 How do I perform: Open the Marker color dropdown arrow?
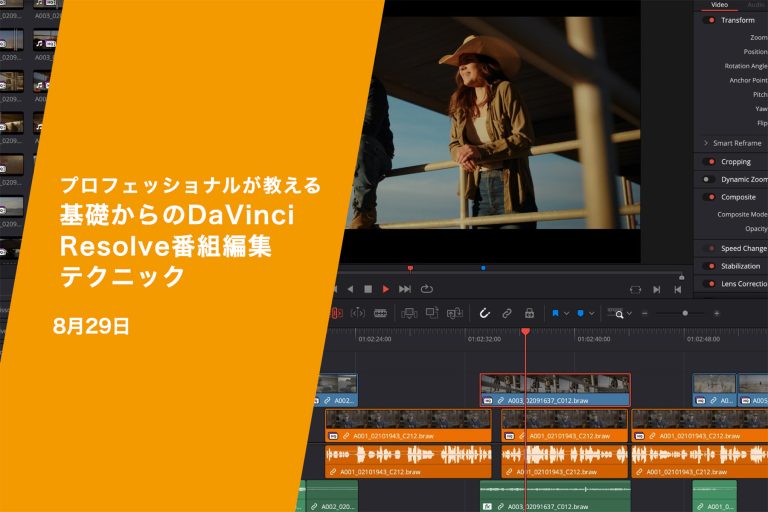592,314
